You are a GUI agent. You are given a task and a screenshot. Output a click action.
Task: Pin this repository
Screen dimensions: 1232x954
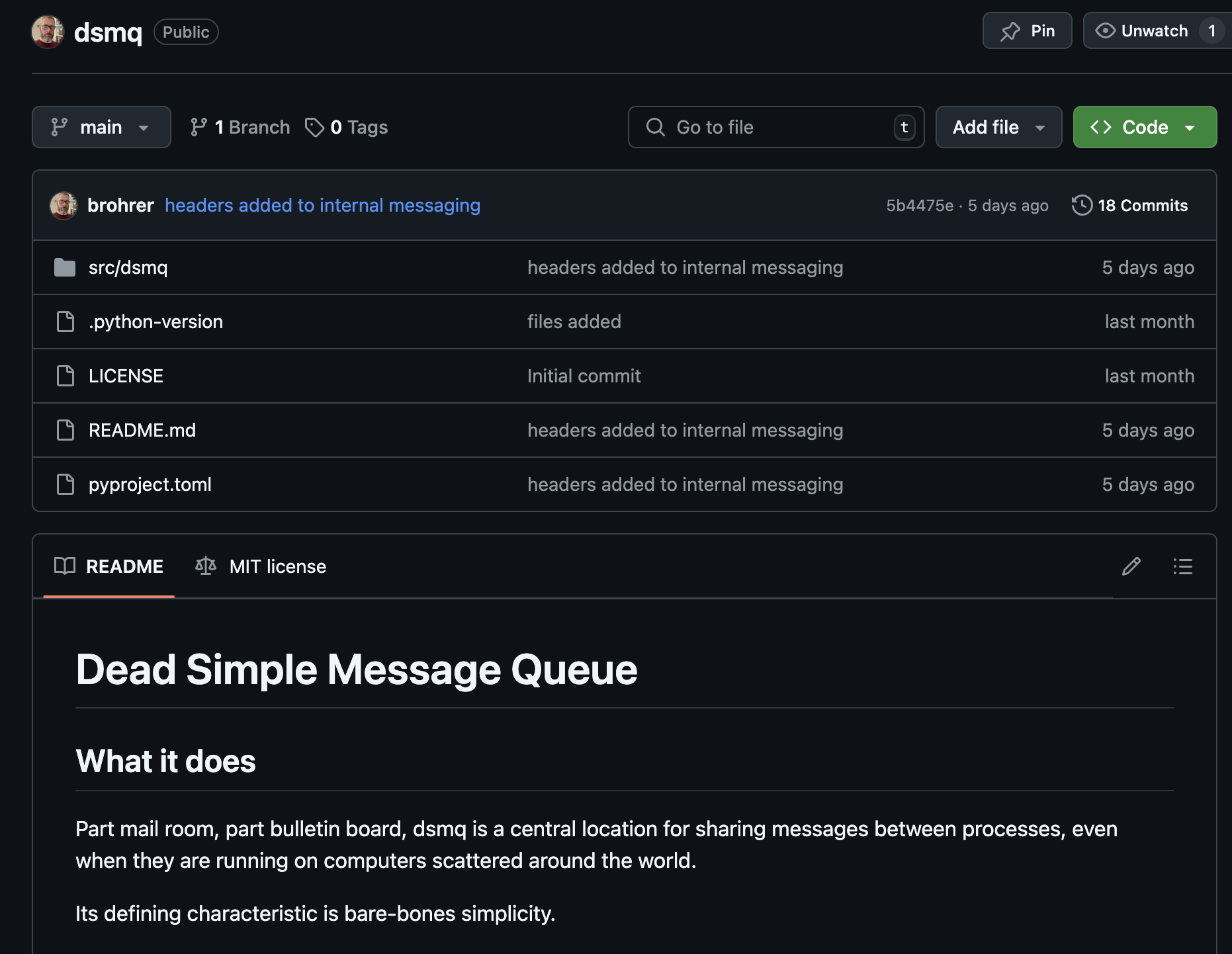pyautogui.click(x=1027, y=30)
